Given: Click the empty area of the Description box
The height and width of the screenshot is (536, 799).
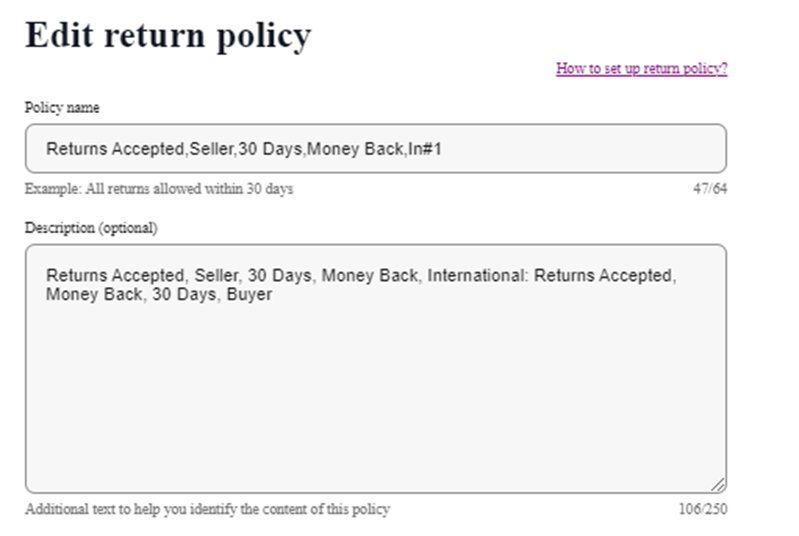Looking at the screenshot, I should click(375, 400).
